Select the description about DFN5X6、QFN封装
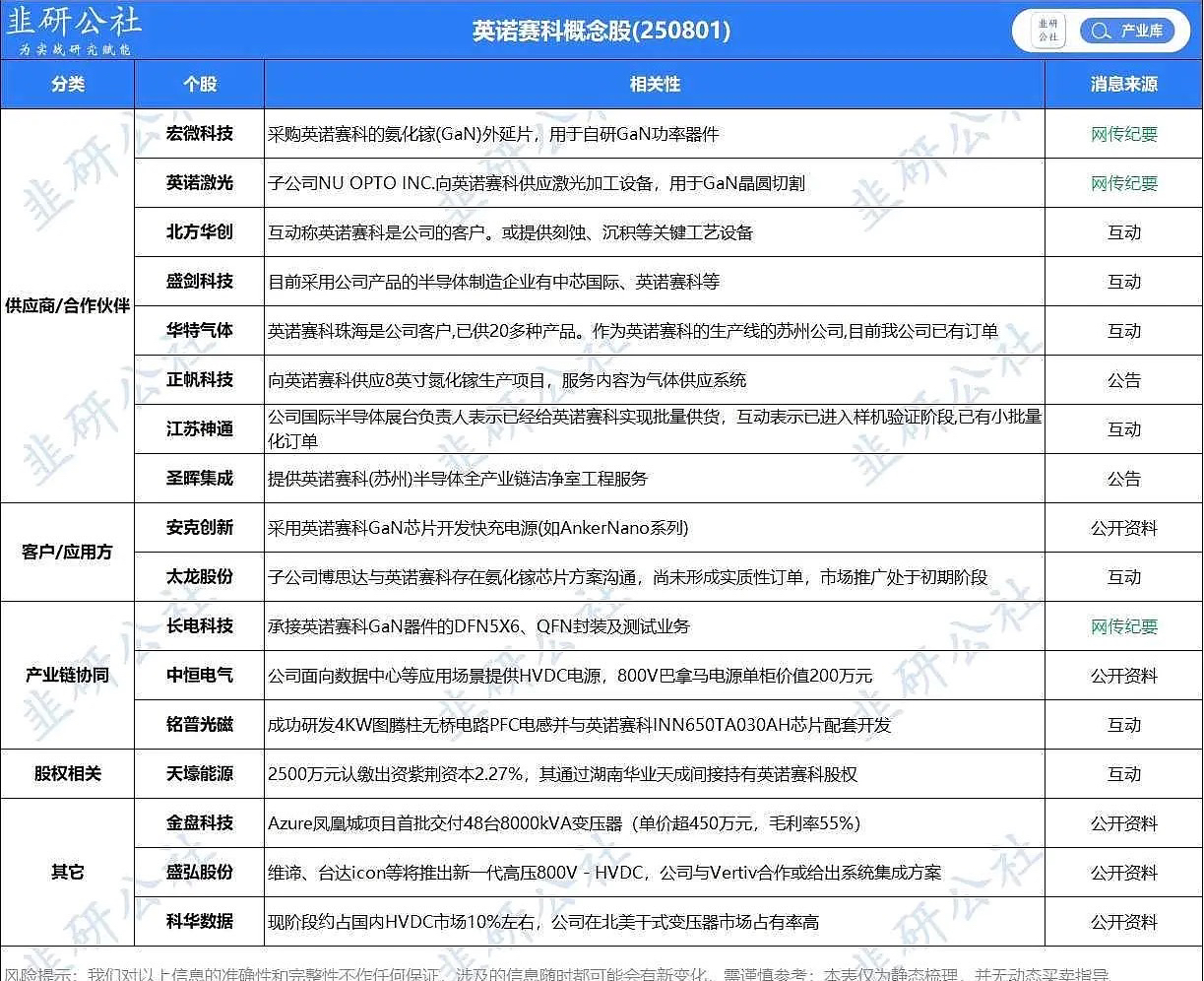 [478, 626]
